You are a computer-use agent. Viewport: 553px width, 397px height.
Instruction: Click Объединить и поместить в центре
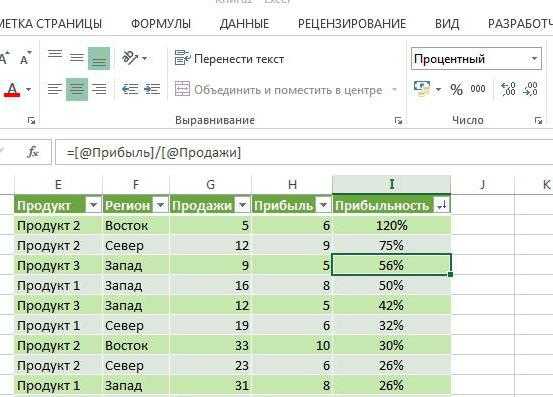click(279, 90)
